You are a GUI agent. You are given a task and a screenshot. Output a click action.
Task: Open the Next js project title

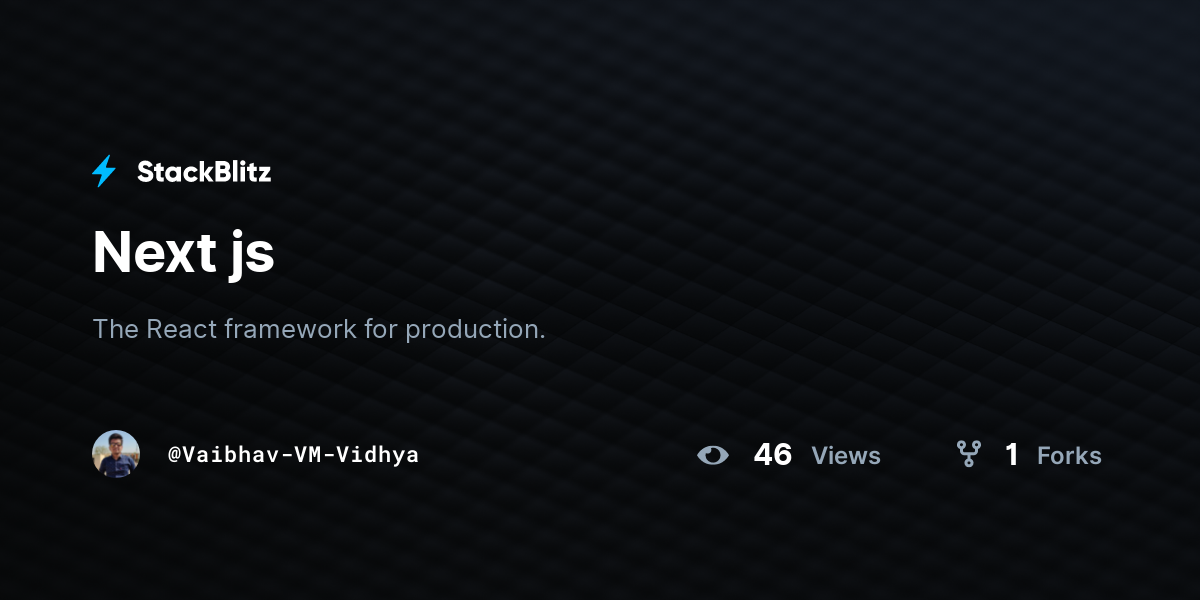(x=183, y=253)
